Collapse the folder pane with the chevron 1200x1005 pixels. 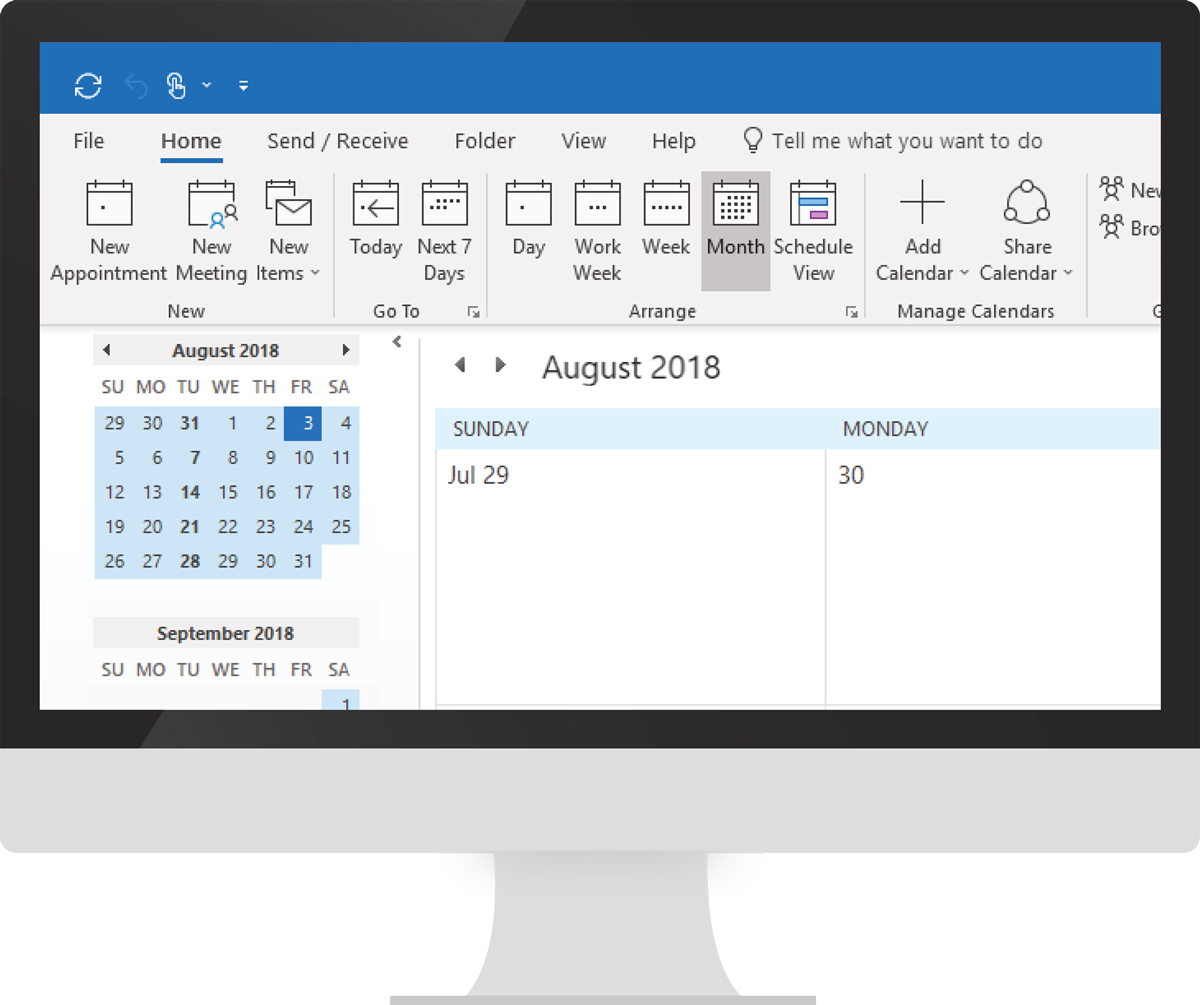[x=397, y=342]
